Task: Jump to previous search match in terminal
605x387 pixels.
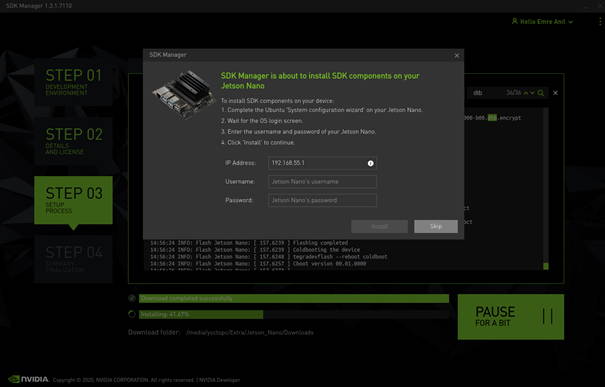Action: click(x=526, y=93)
